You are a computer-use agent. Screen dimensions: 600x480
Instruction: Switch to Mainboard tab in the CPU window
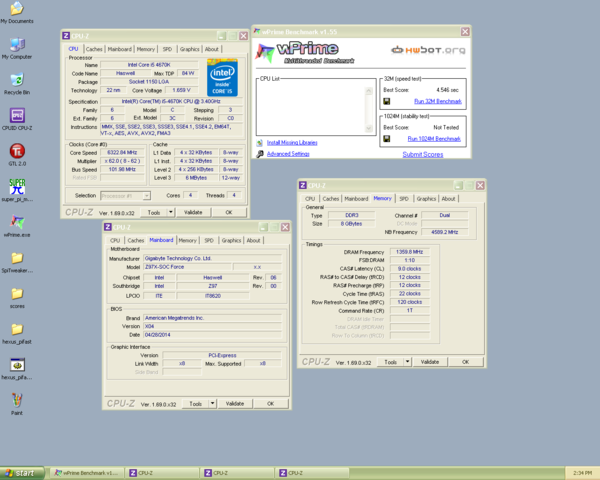120,49
